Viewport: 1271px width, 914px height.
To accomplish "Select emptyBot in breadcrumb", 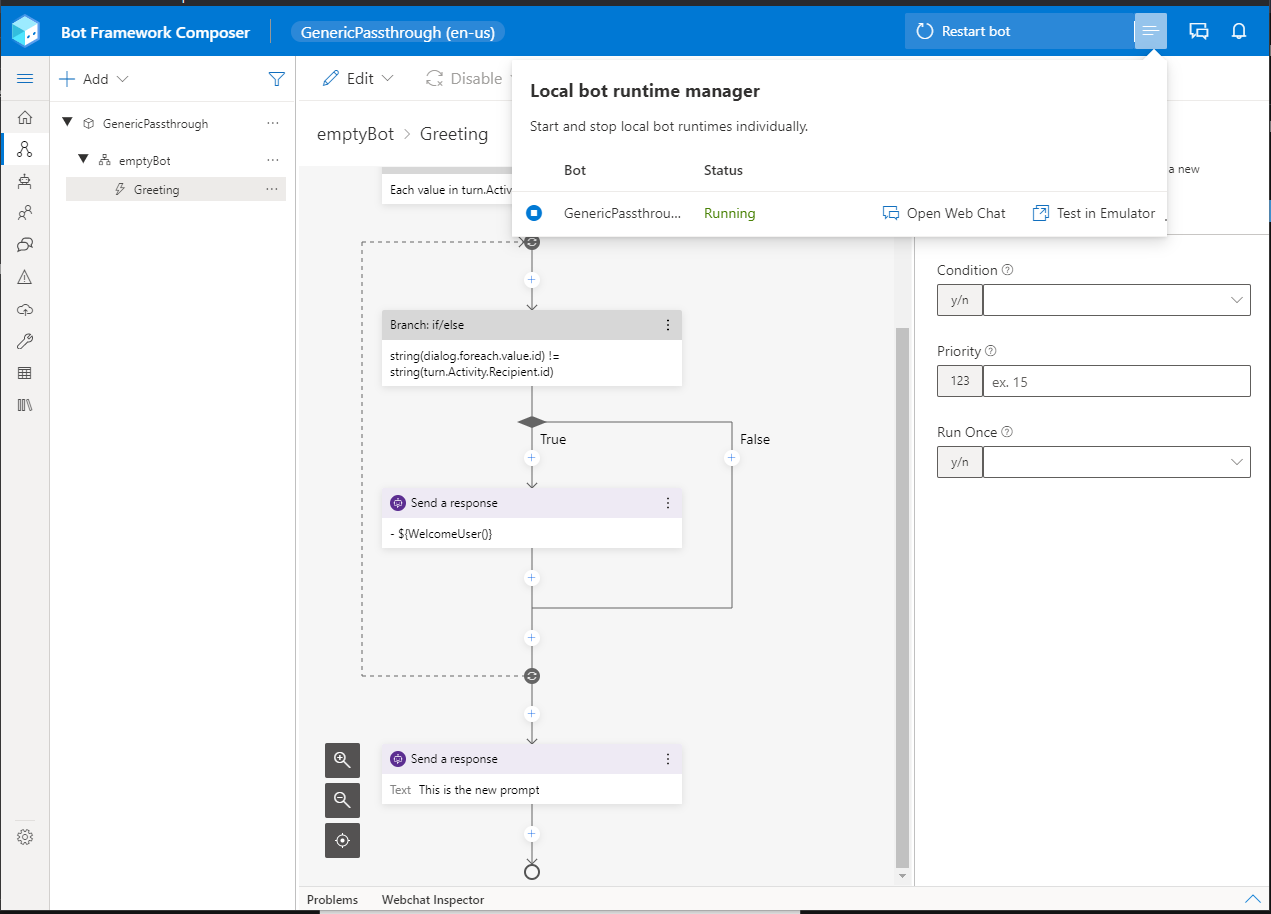I will click(355, 134).
